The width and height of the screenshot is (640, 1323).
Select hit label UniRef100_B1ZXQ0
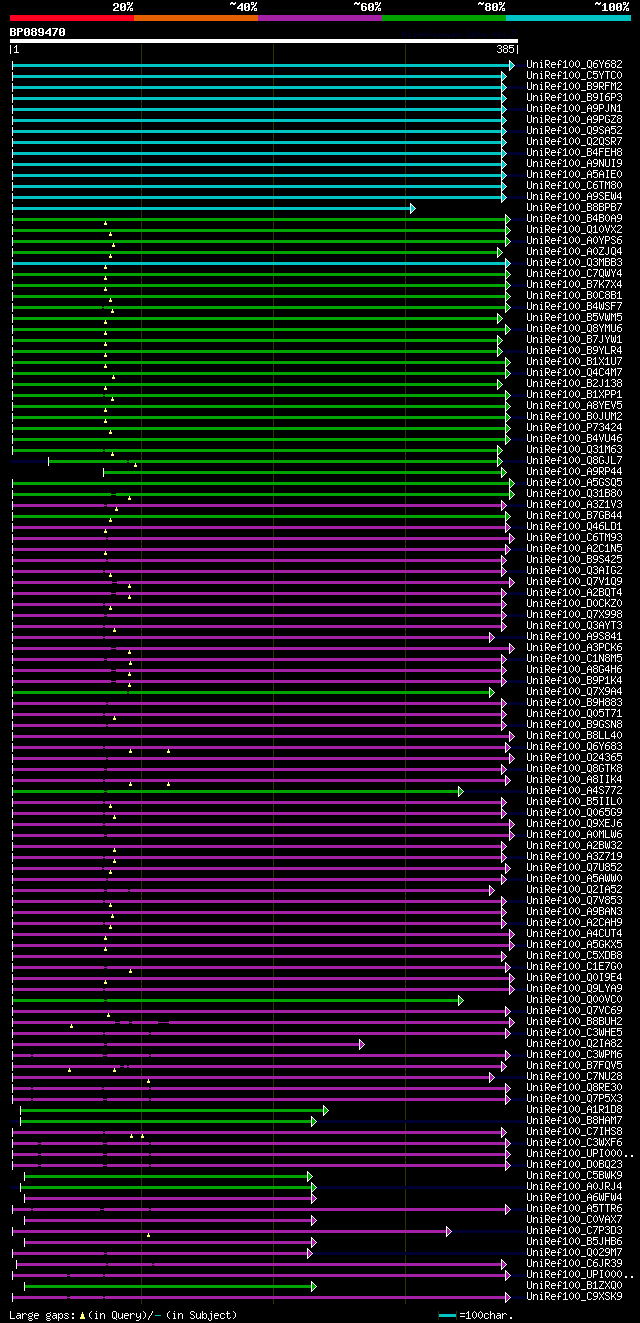(575, 1286)
